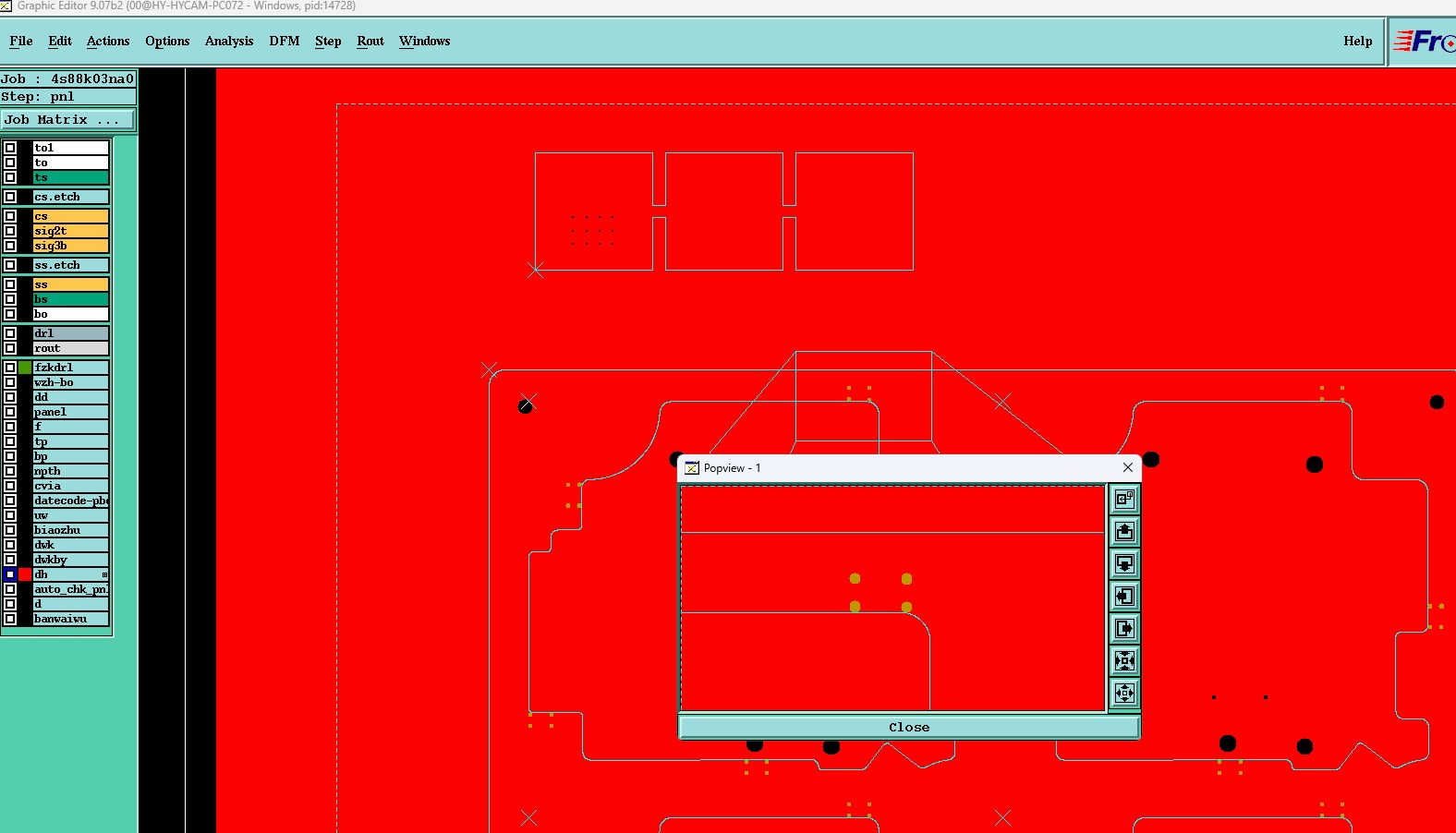1456x833 pixels.
Task: Click the small grid icon on dh layer
Action: tap(104, 574)
